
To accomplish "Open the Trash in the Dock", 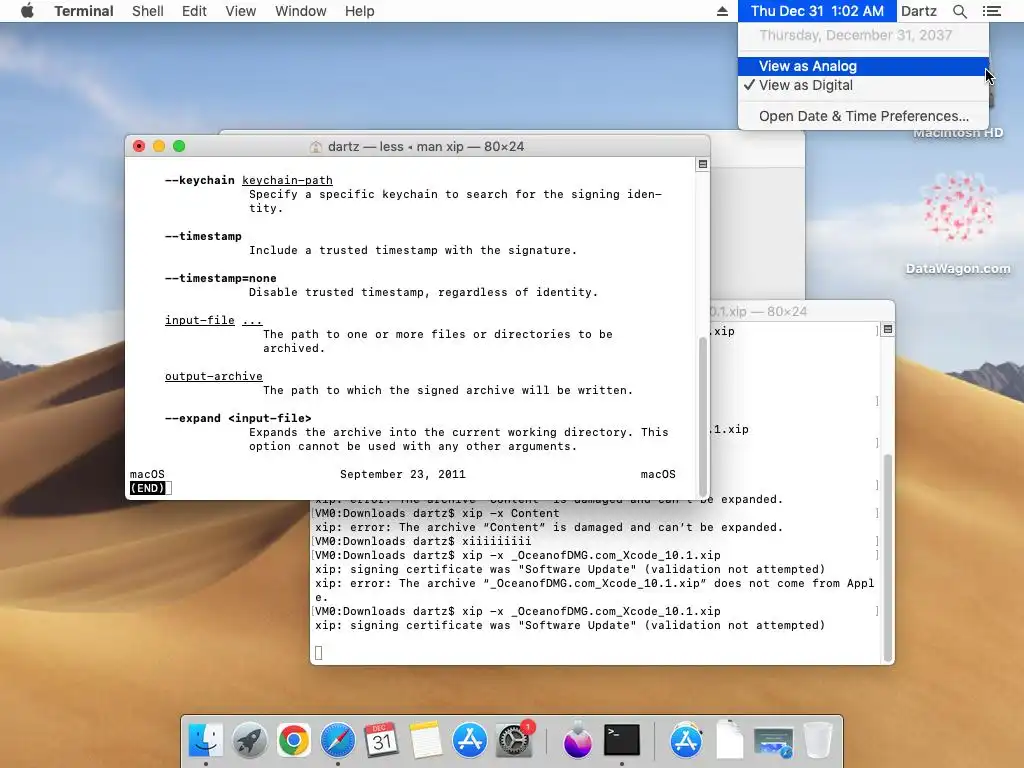I will (818, 740).
